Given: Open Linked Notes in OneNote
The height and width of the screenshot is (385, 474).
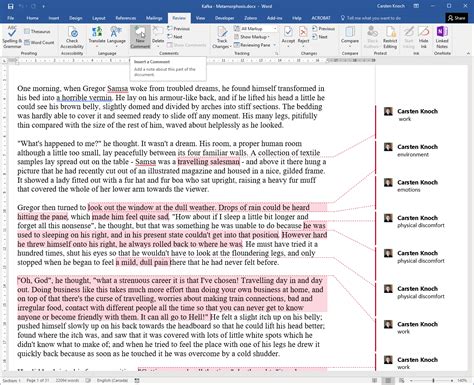Looking at the screenshot, I should tap(442, 37).
